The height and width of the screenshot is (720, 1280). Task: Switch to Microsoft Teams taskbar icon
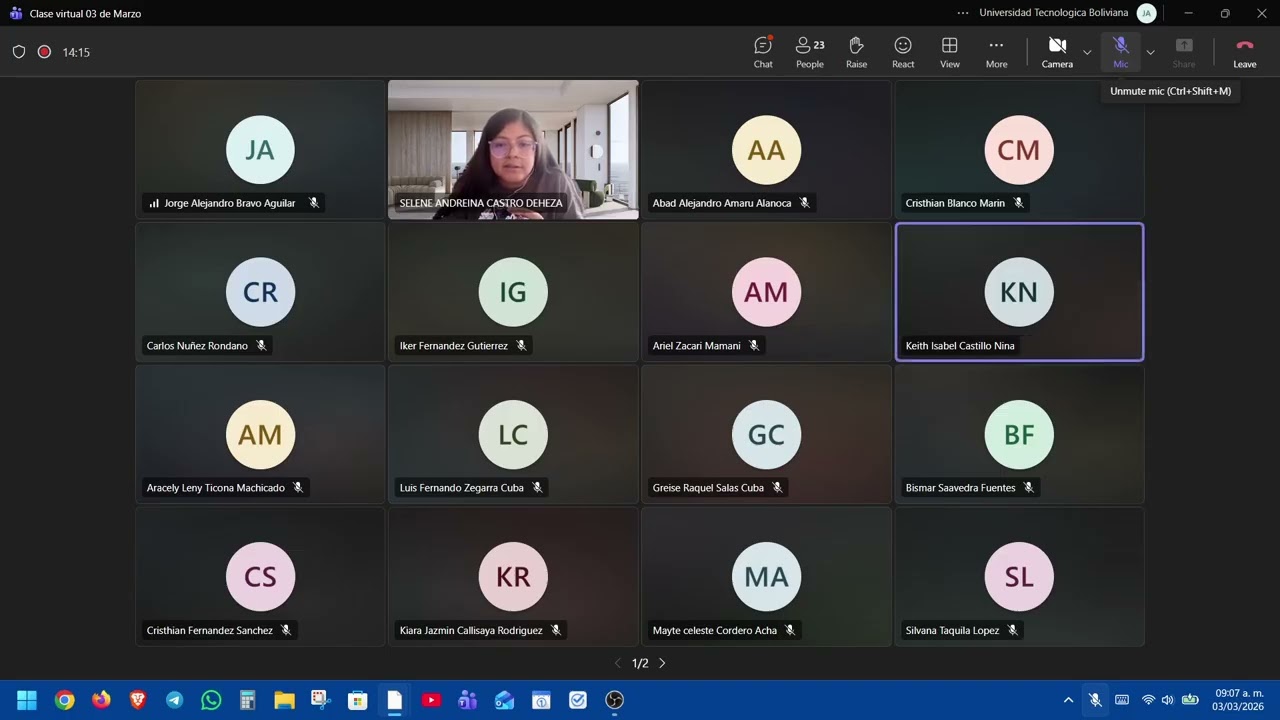tap(468, 700)
